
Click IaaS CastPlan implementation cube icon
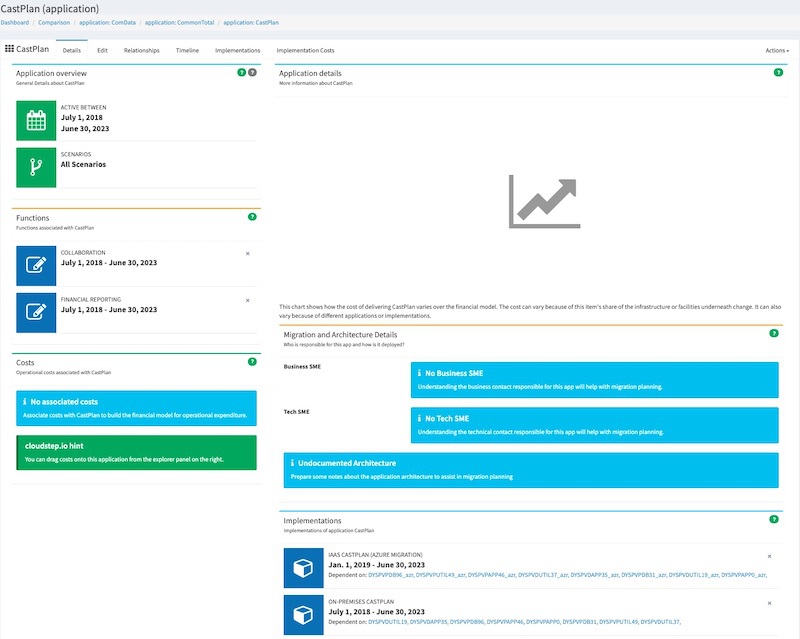[x=303, y=568]
